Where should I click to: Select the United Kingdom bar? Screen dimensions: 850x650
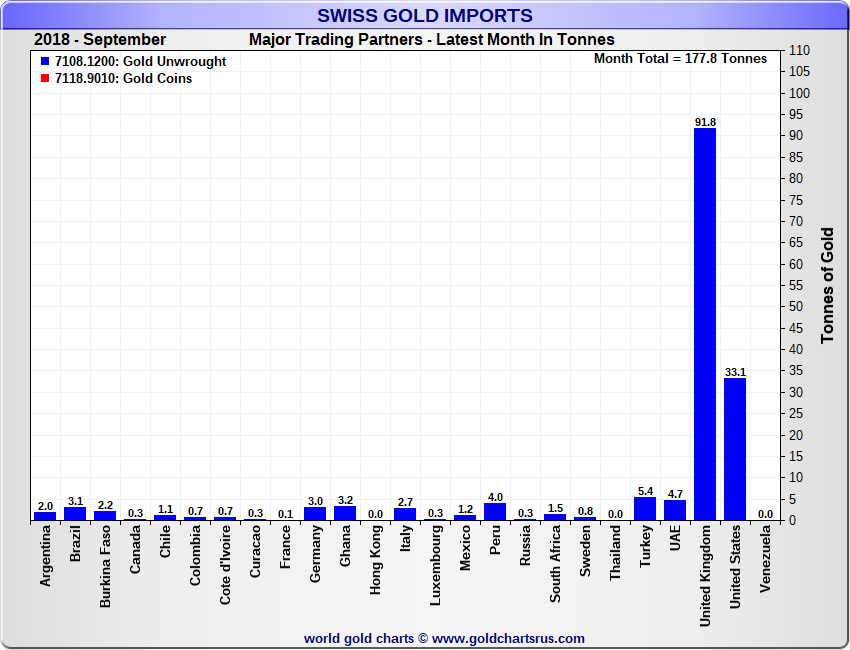pyautogui.click(x=705, y=324)
